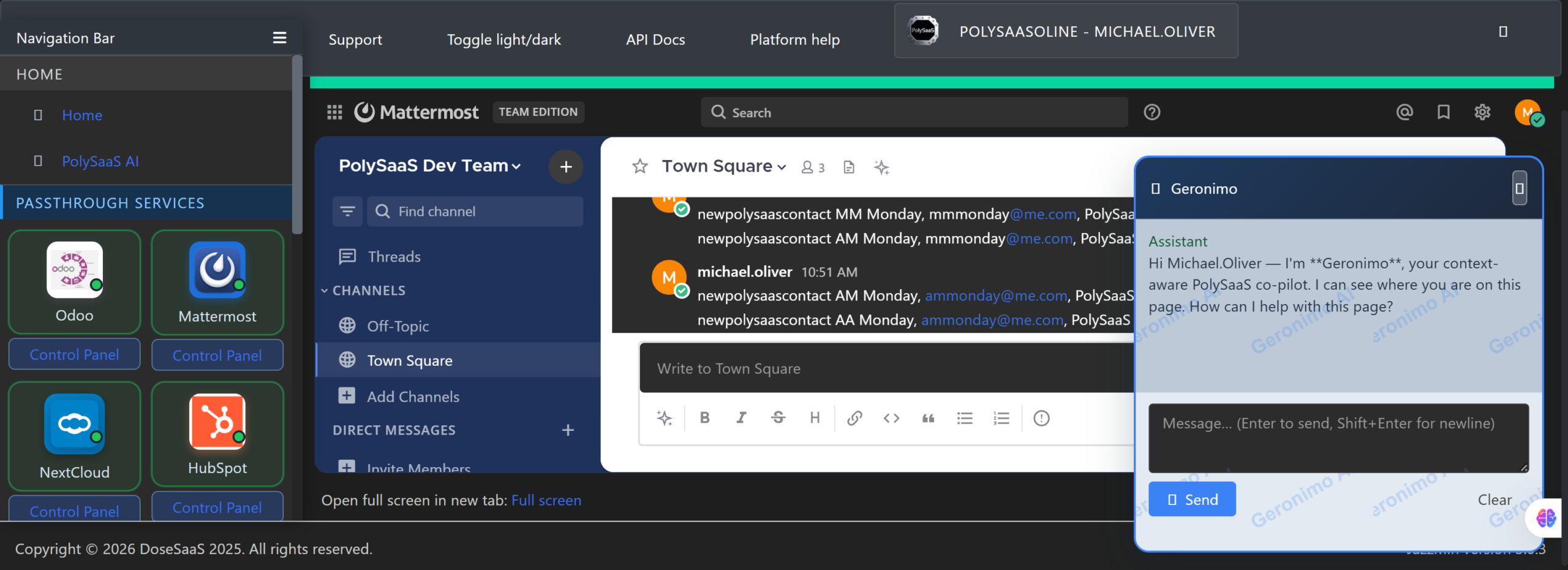
Task: Open the Odoo passthrough service
Action: click(75, 282)
